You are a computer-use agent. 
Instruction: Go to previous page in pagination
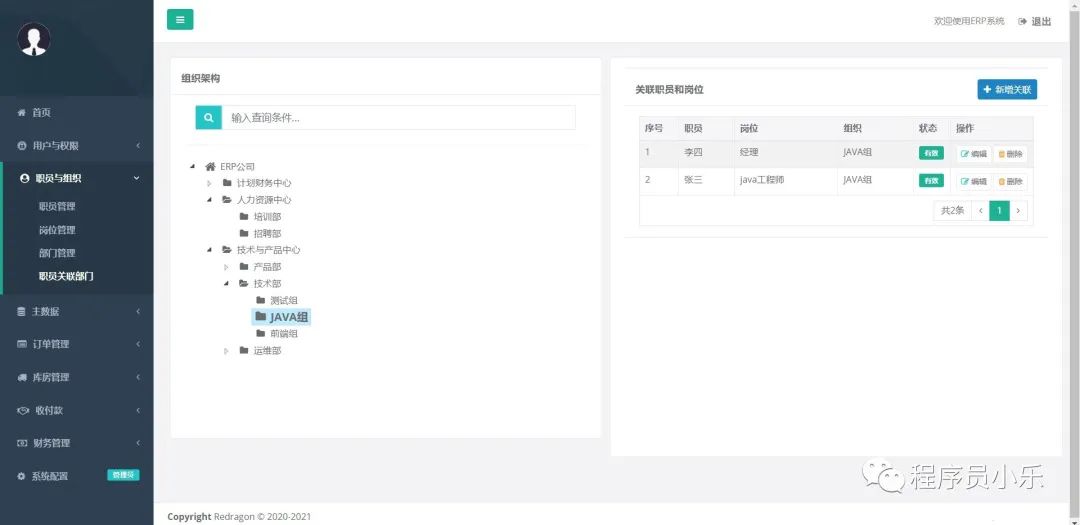tap(981, 211)
